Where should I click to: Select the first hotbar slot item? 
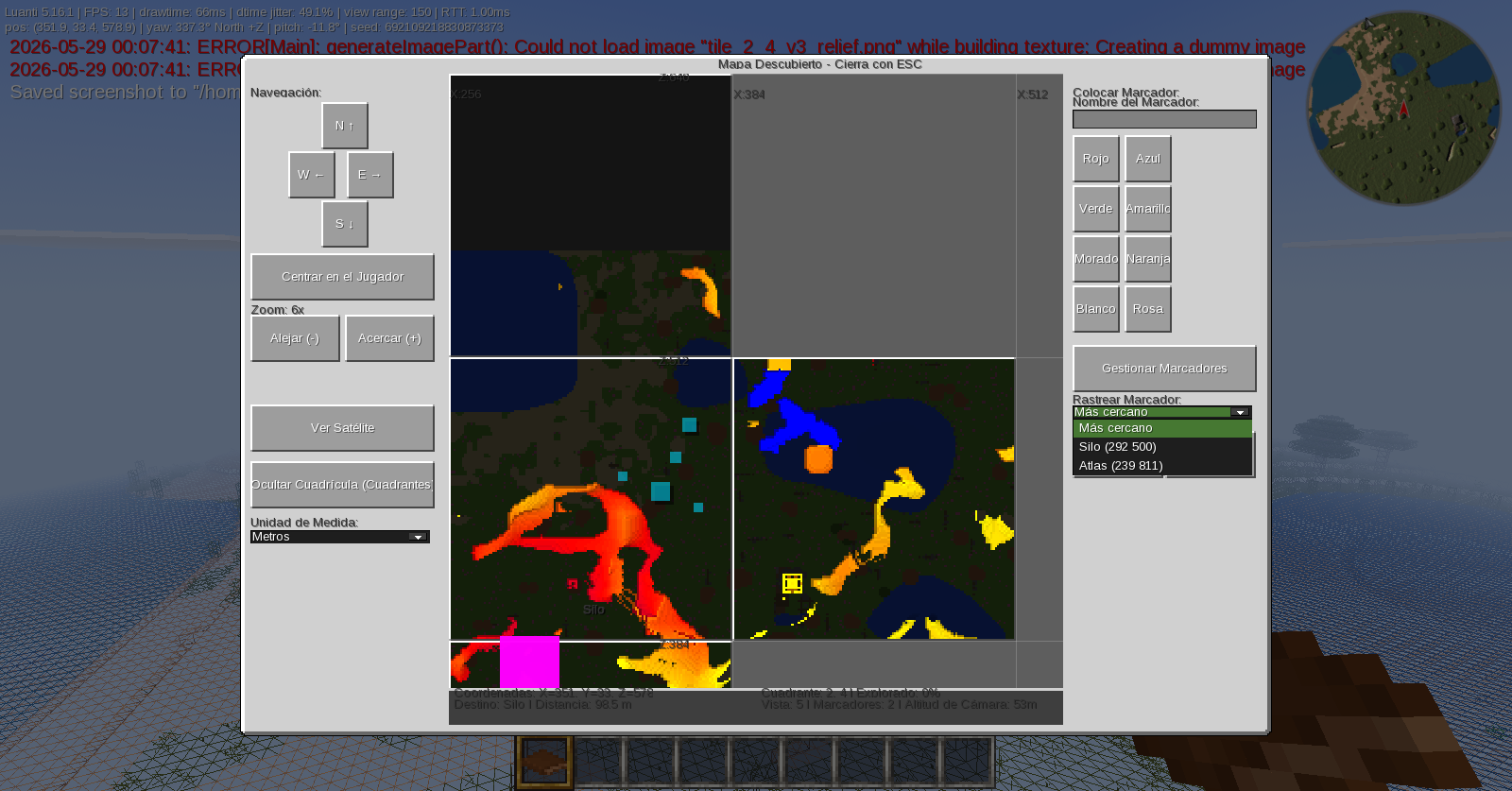(544, 762)
